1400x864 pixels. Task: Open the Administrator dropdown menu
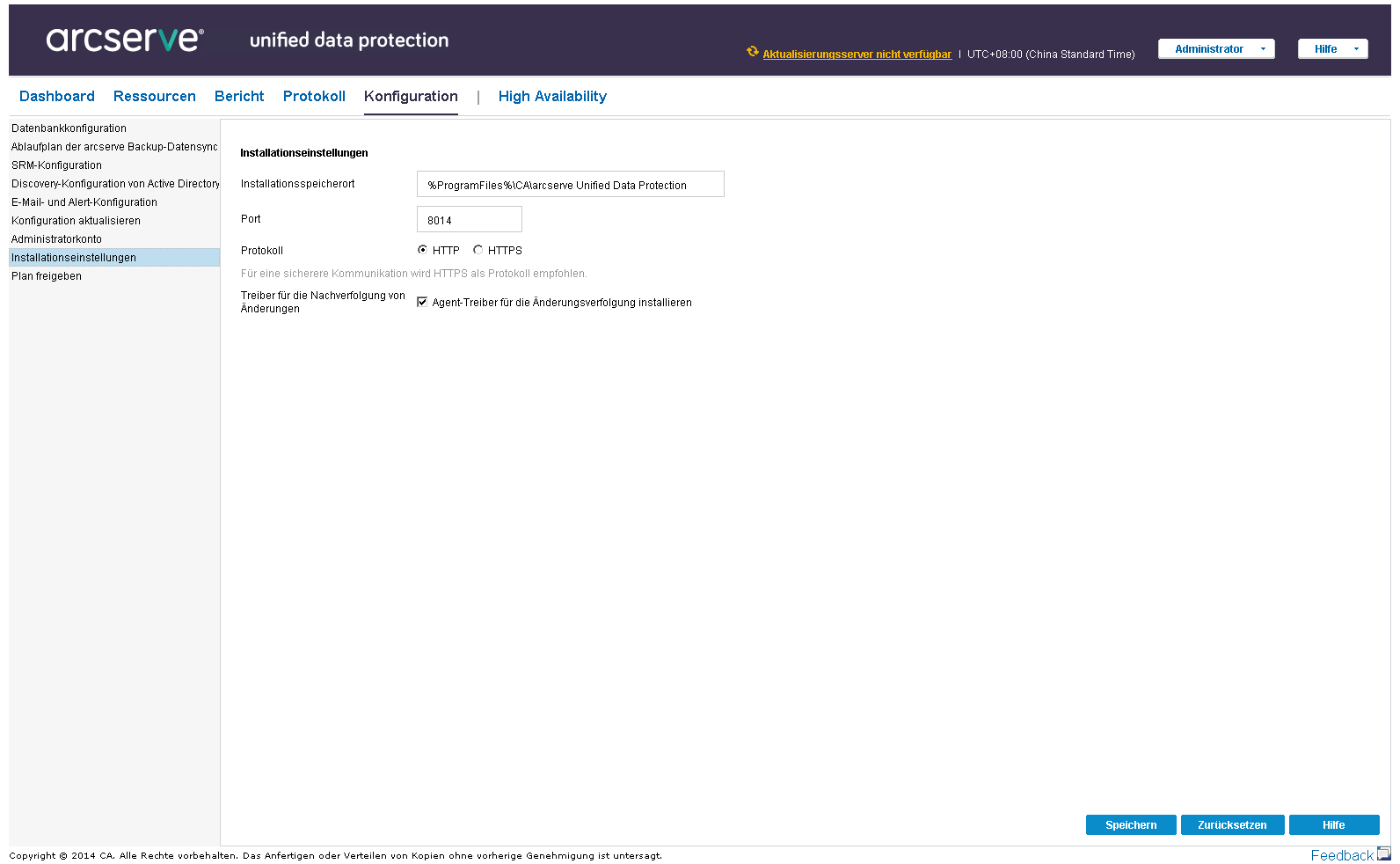(x=1216, y=49)
